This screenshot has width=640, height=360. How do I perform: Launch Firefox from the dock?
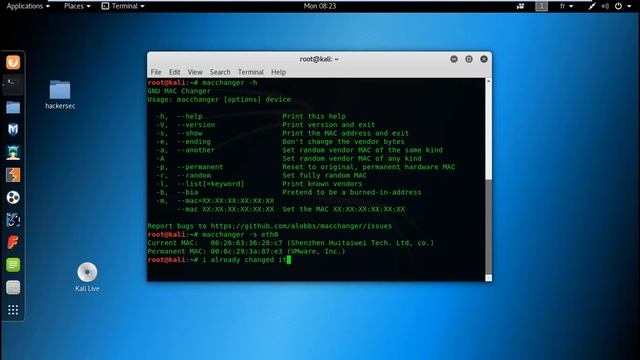coord(13,62)
